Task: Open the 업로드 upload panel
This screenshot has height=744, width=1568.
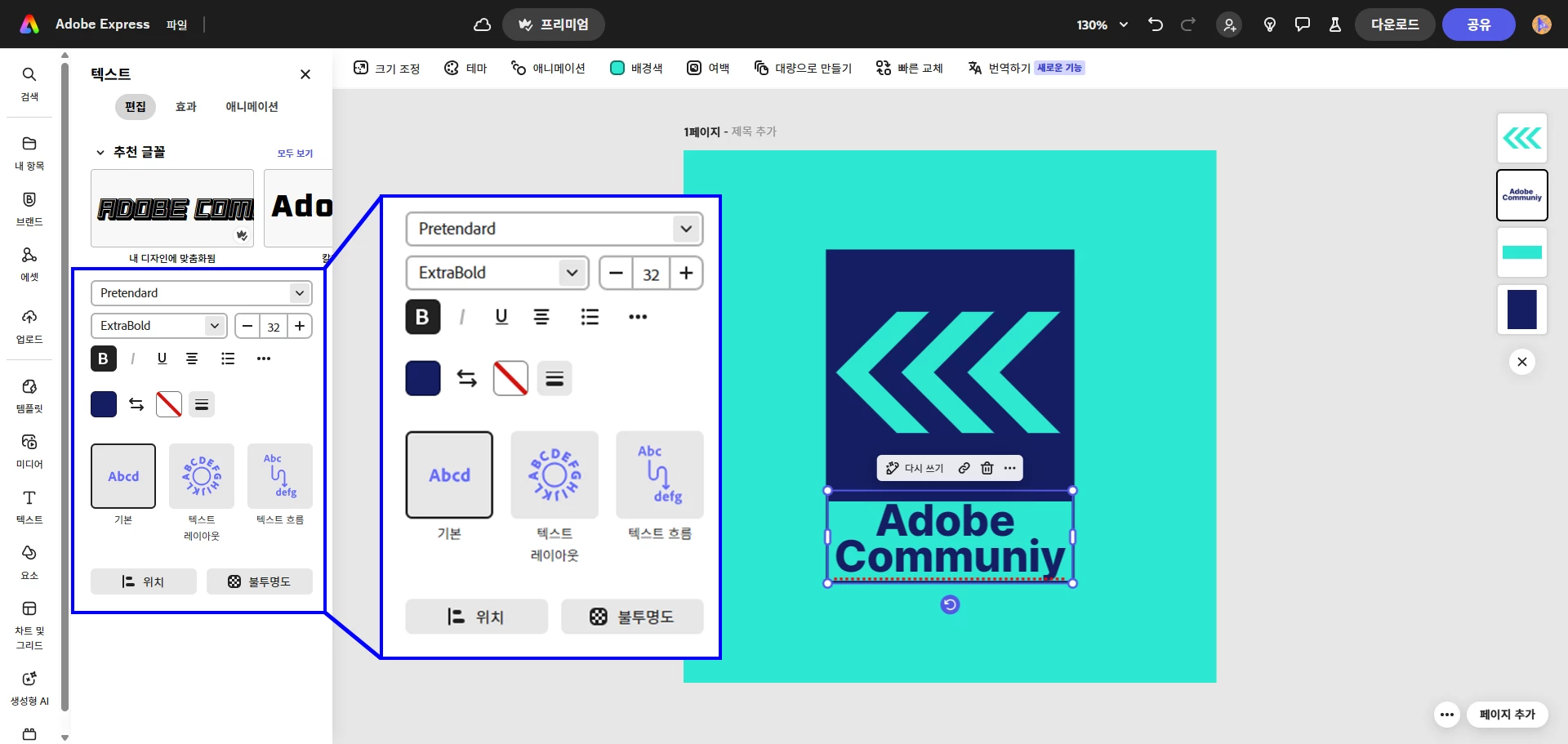Action: tap(29, 326)
